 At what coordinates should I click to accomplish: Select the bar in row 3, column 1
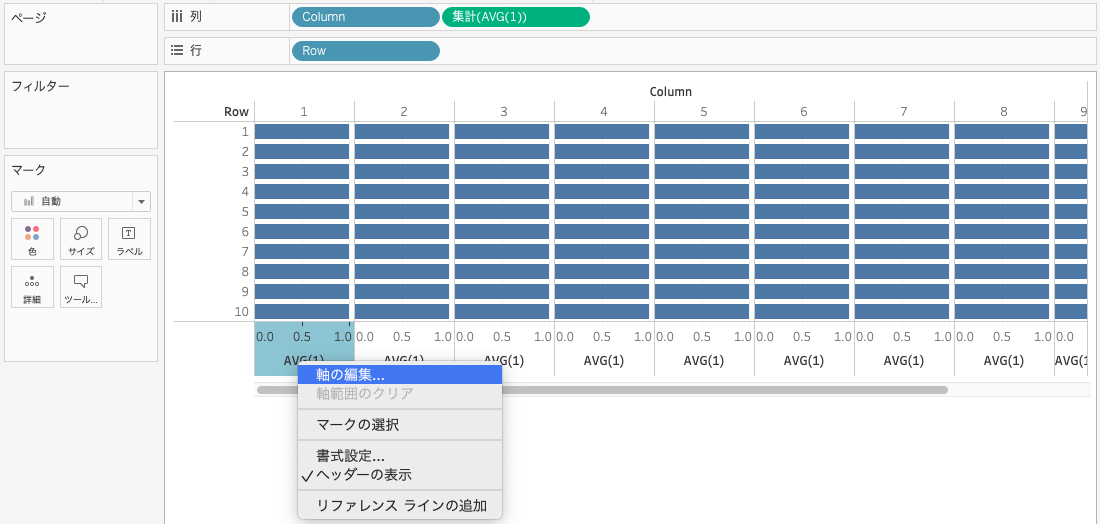[302, 172]
